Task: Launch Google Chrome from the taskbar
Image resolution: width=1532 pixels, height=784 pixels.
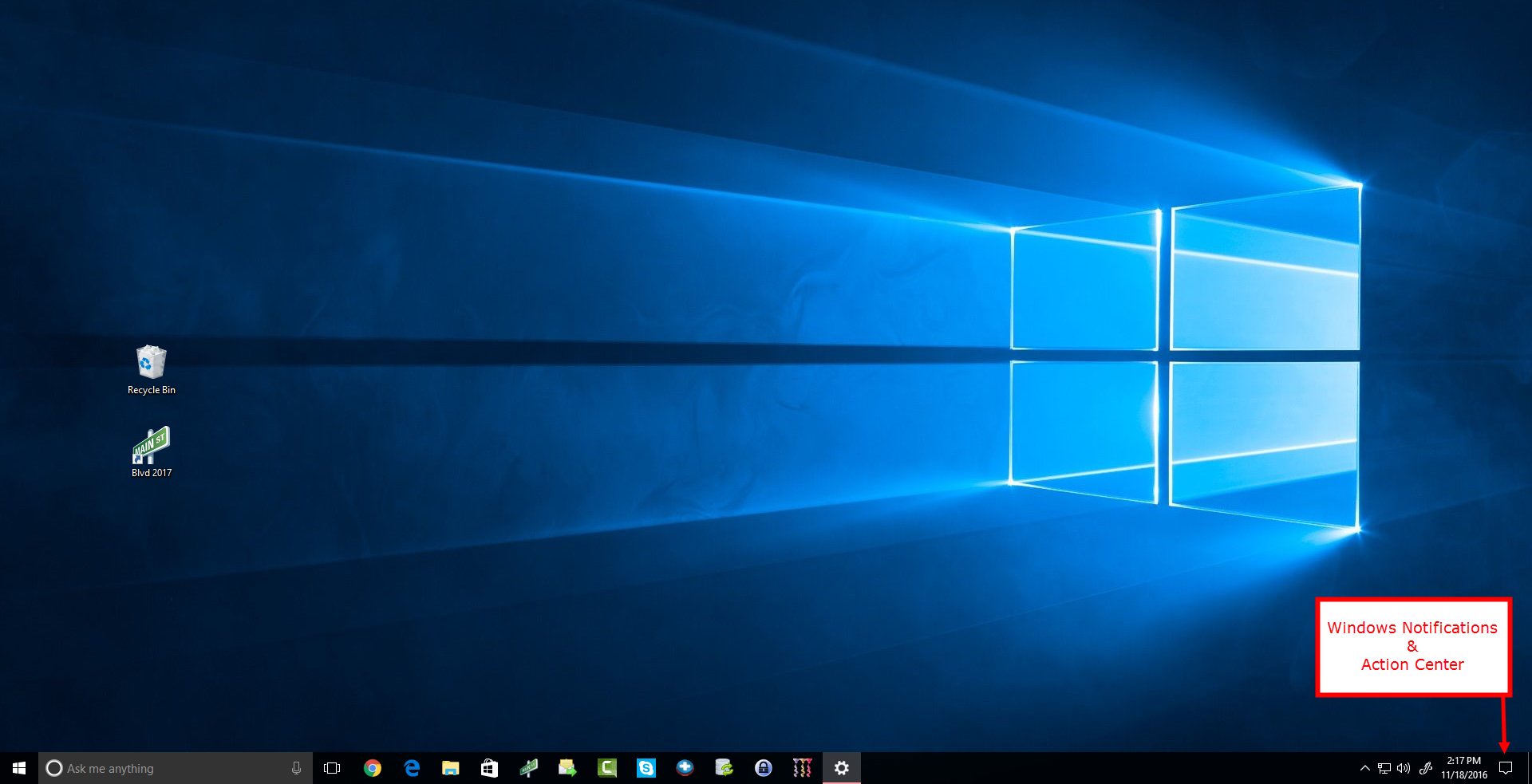Action: [x=373, y=768]
